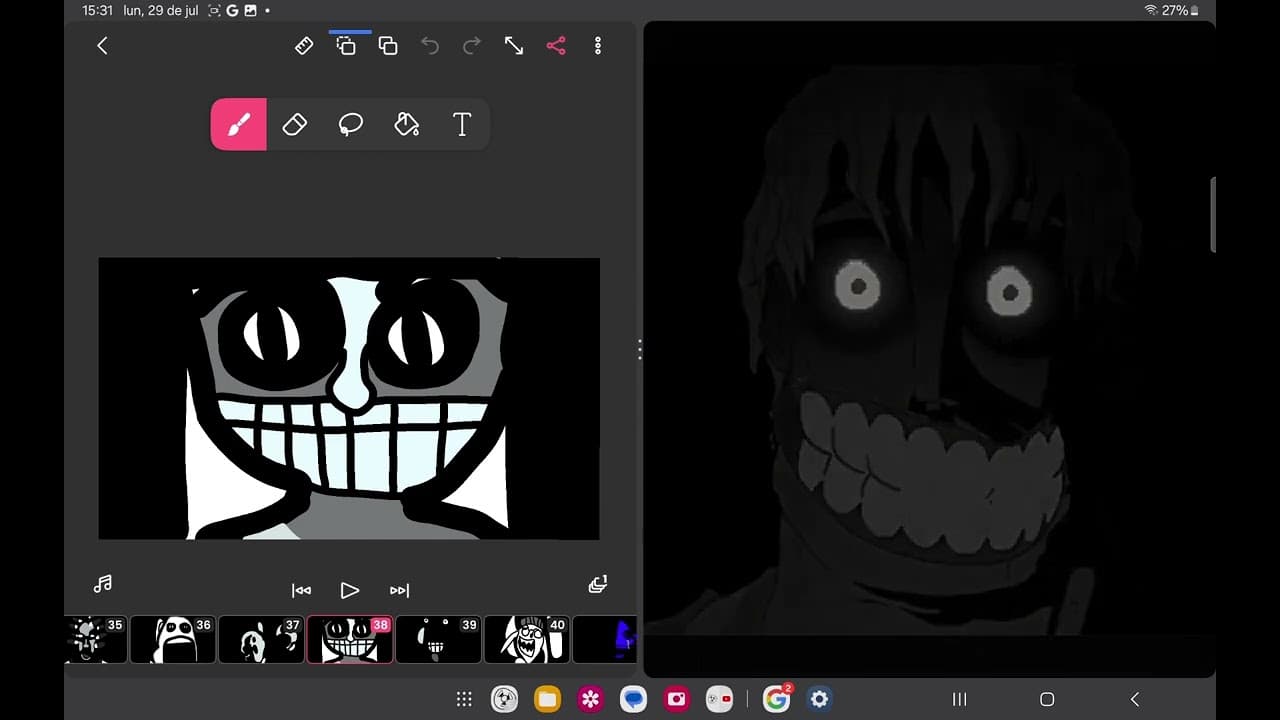This screenshot has width=1280, height=720.
Task: Open the layers stack icon
Action: click(598, 584)
